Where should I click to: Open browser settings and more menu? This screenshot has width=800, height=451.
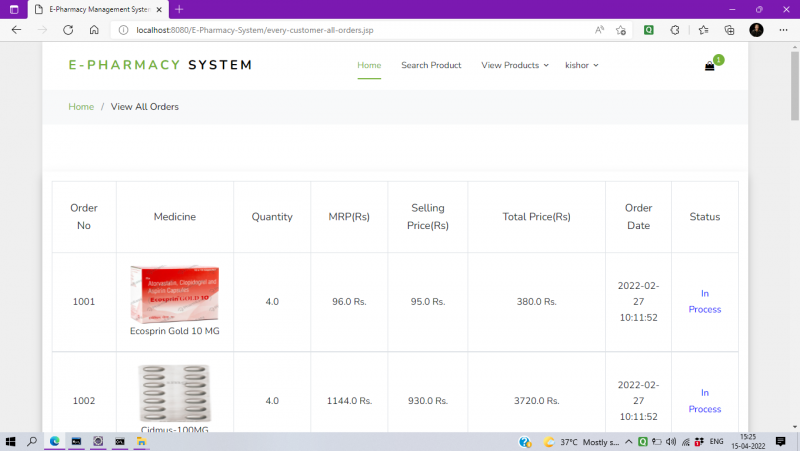point(783,30)
